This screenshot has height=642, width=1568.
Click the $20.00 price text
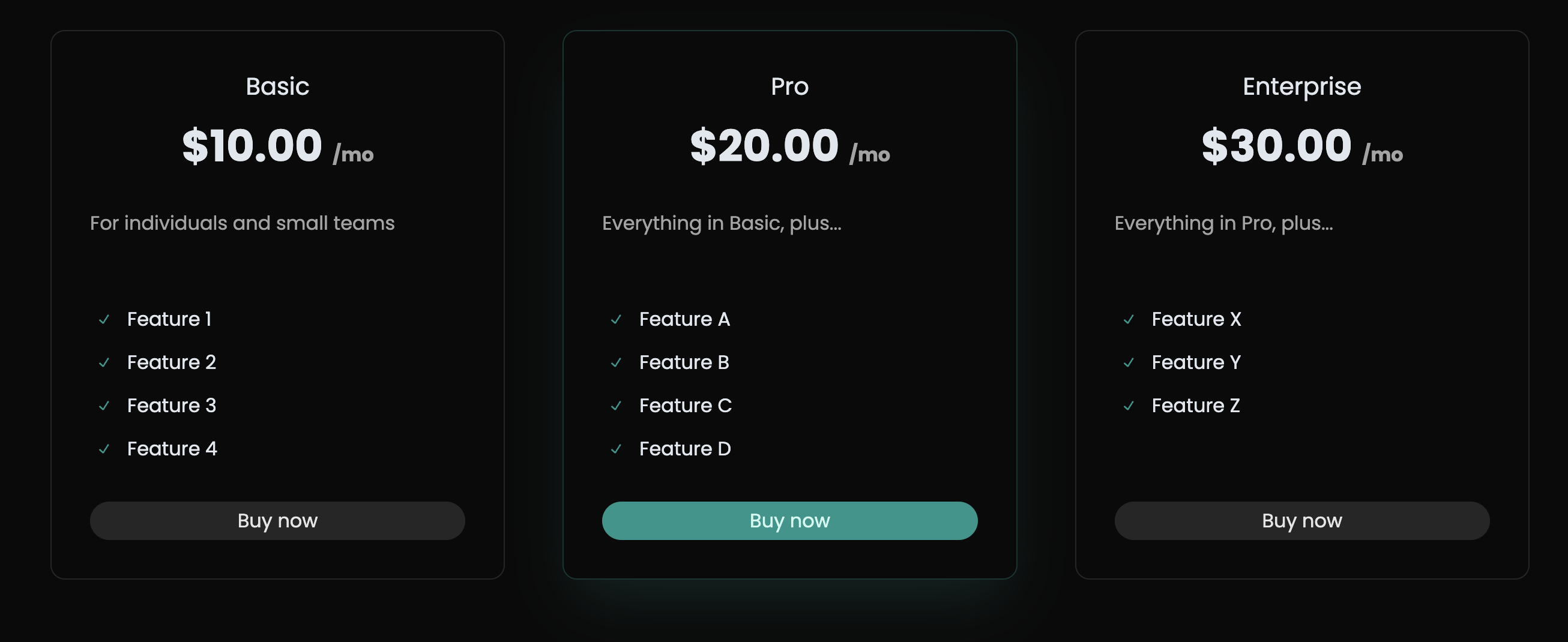pos(765,146)
